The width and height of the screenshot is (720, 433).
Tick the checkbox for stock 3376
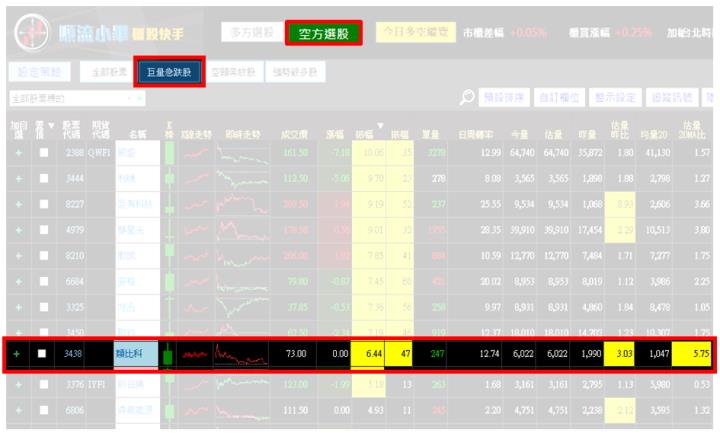click(x=44, y=384)
